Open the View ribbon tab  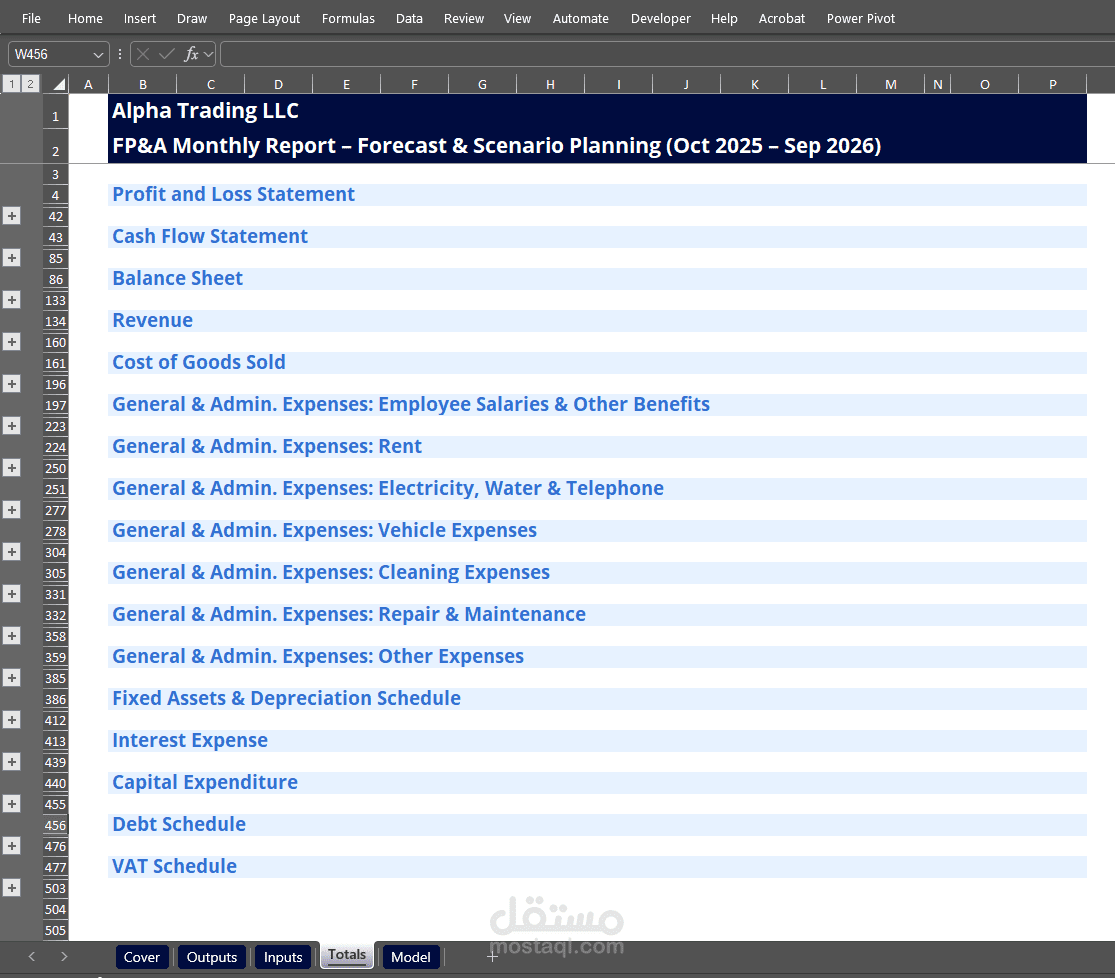point(517,18)
